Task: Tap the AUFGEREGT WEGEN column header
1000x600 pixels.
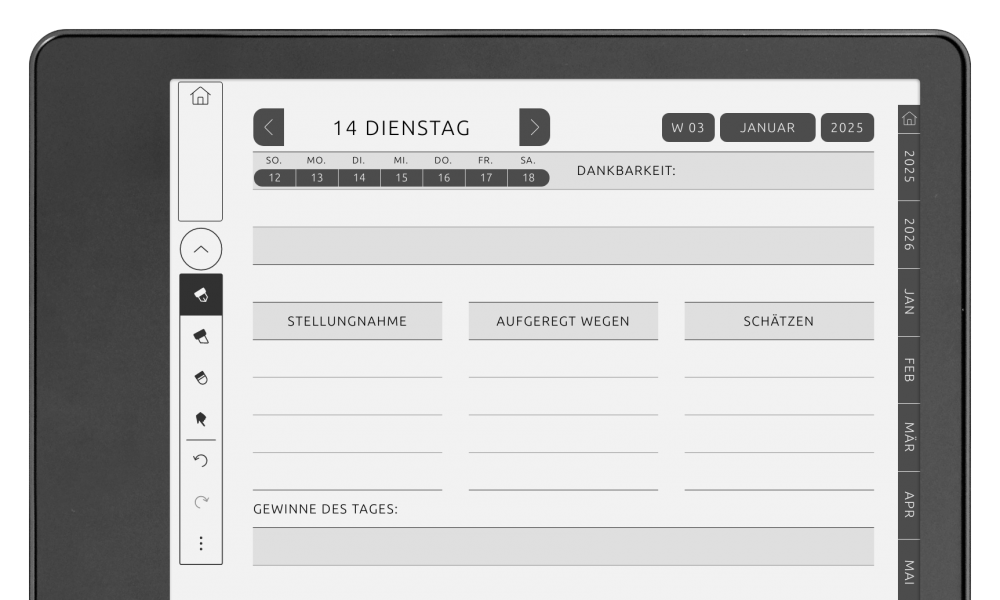Action: point(563,321)
